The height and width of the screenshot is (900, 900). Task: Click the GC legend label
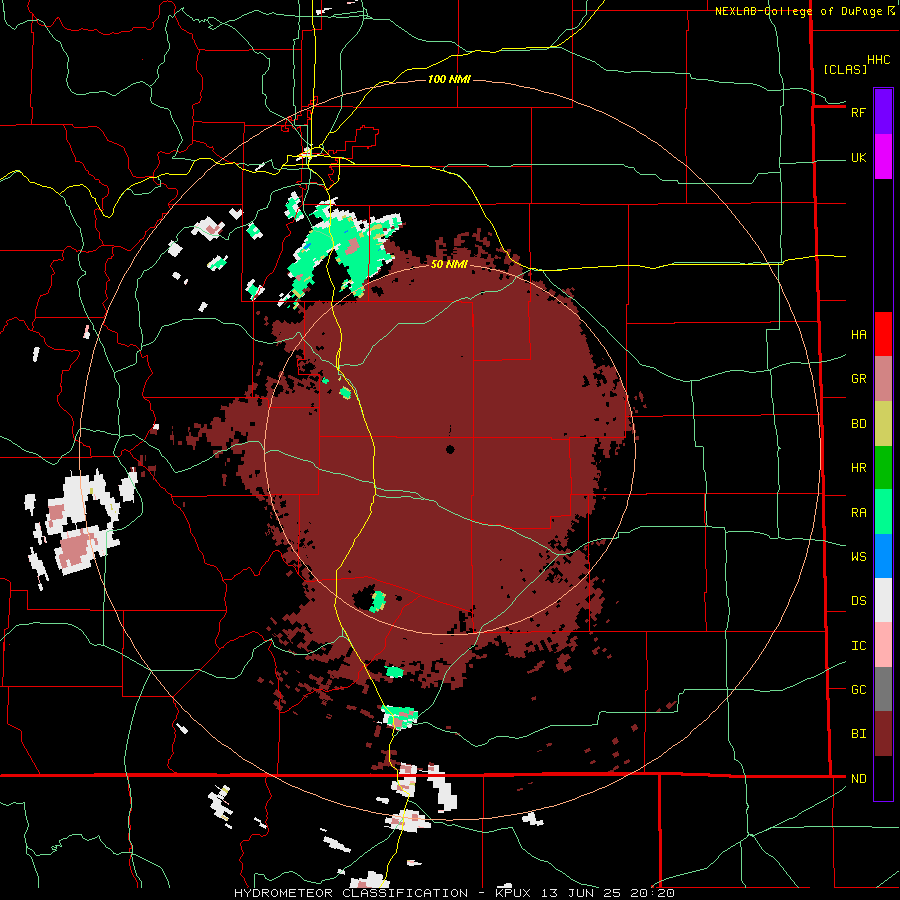pos(858,690)
